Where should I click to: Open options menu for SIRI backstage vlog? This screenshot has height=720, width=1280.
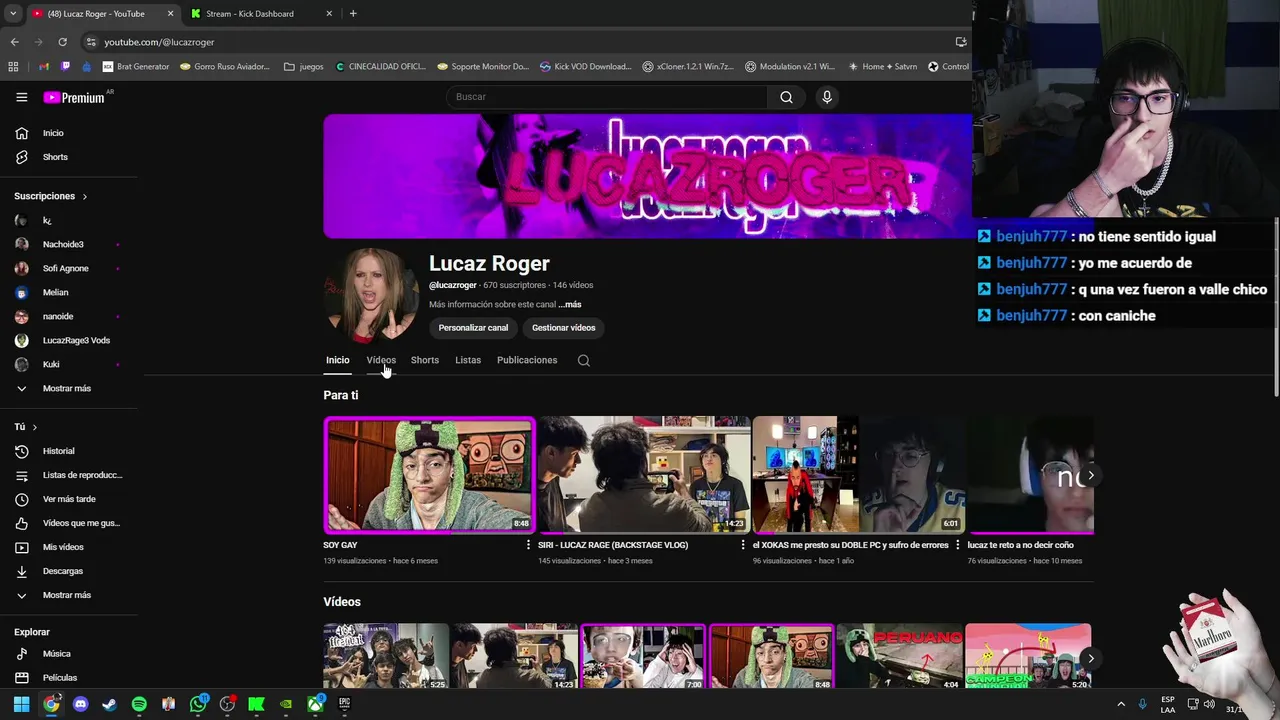click(742, 545)
